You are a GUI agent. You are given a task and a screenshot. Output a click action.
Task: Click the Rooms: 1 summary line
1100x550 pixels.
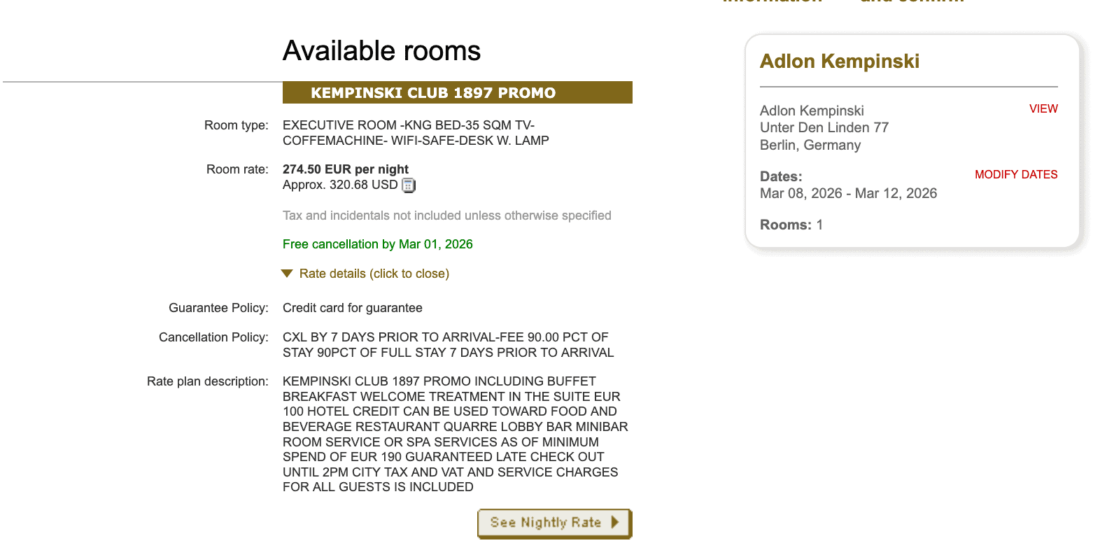[x=791, y=225]
